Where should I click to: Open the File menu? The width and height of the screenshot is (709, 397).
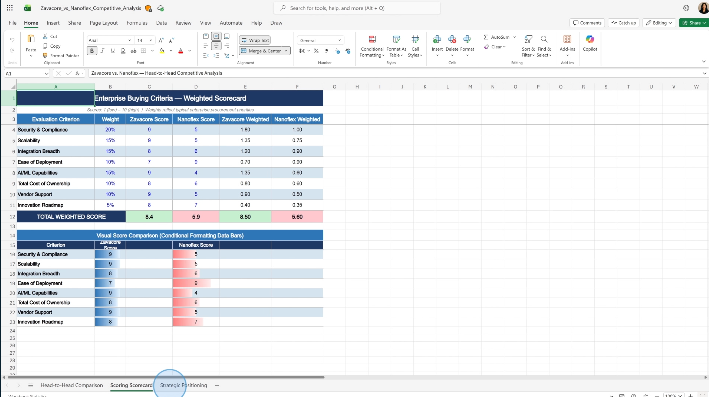coord(12,23)
